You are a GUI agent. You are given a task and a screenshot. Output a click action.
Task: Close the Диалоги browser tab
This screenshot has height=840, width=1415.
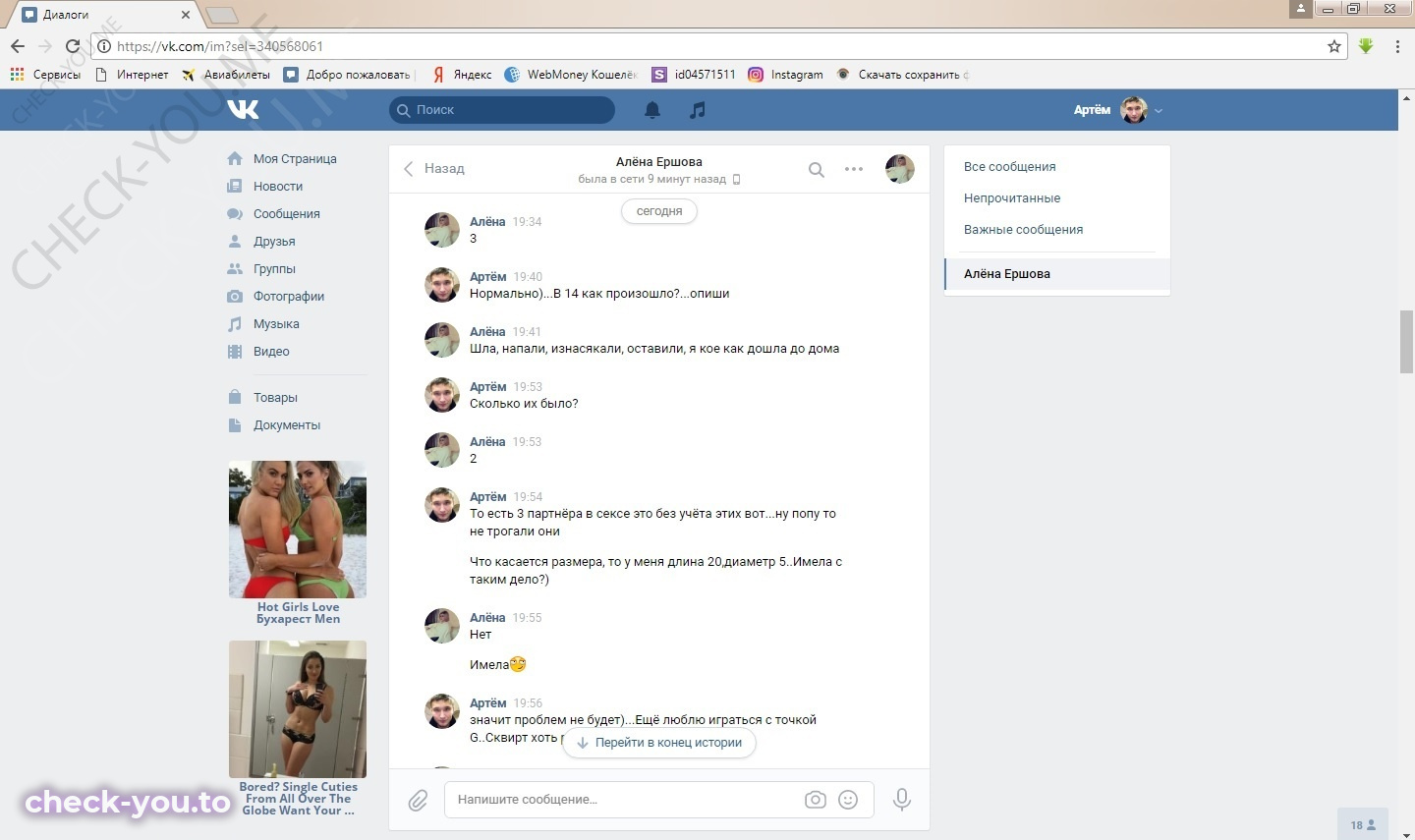tap(186, 15)
